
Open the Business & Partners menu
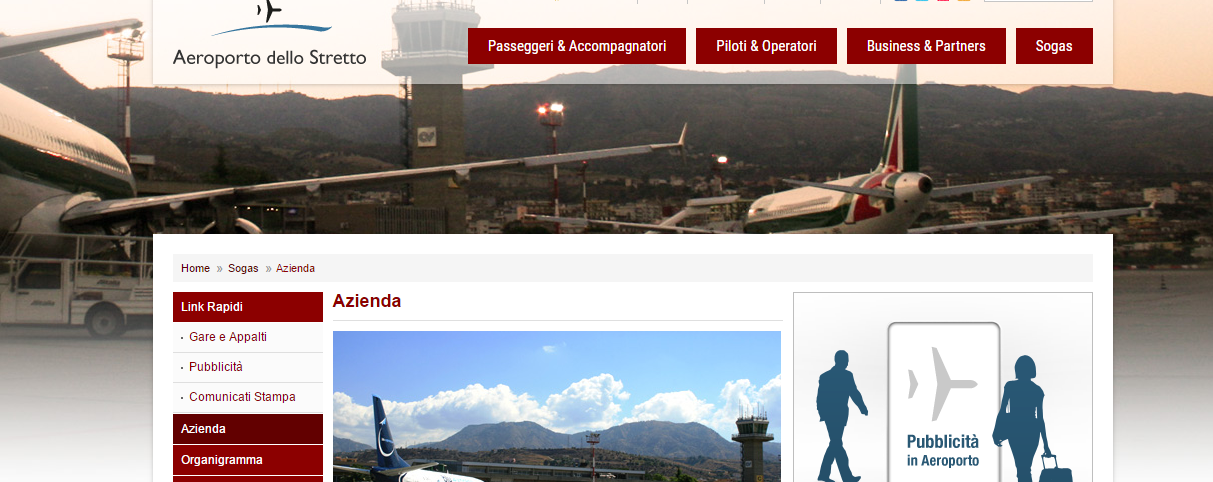pyautogui.click(x=926, y=46)
